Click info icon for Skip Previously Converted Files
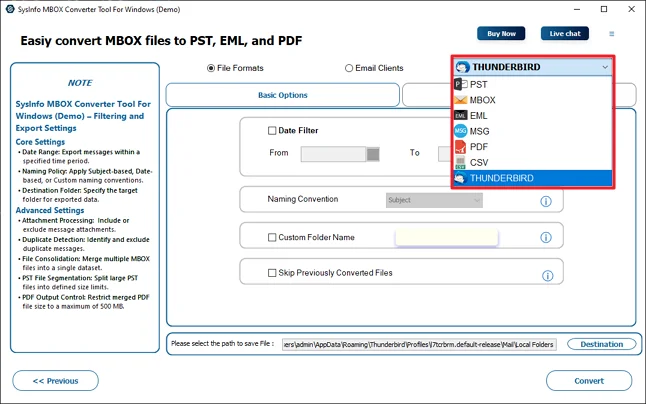 tap(547, 275)
